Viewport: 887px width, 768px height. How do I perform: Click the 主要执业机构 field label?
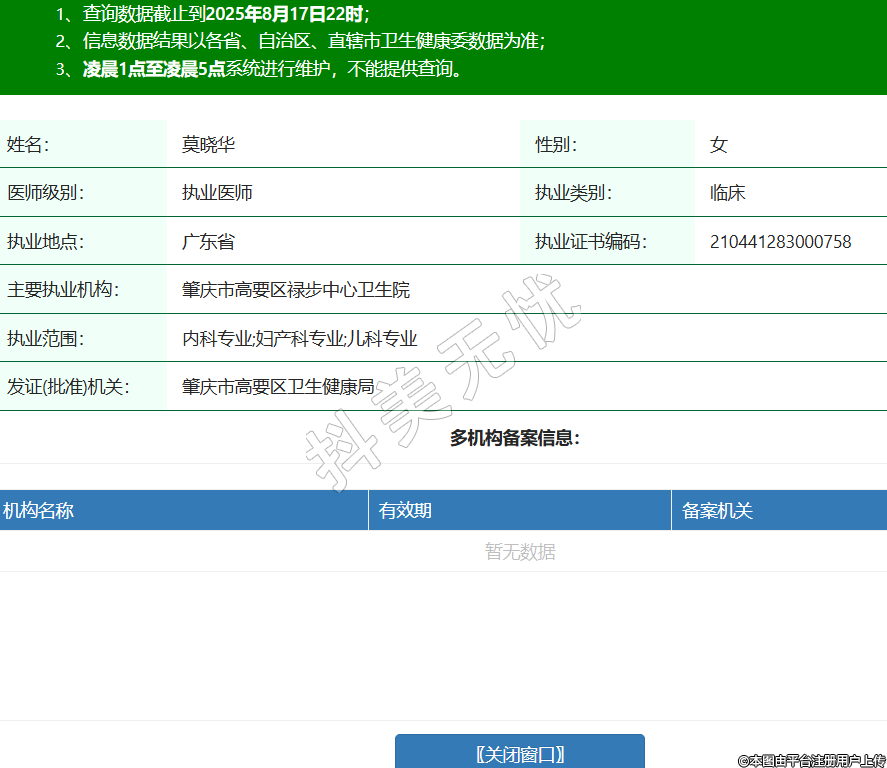(63, 290)
